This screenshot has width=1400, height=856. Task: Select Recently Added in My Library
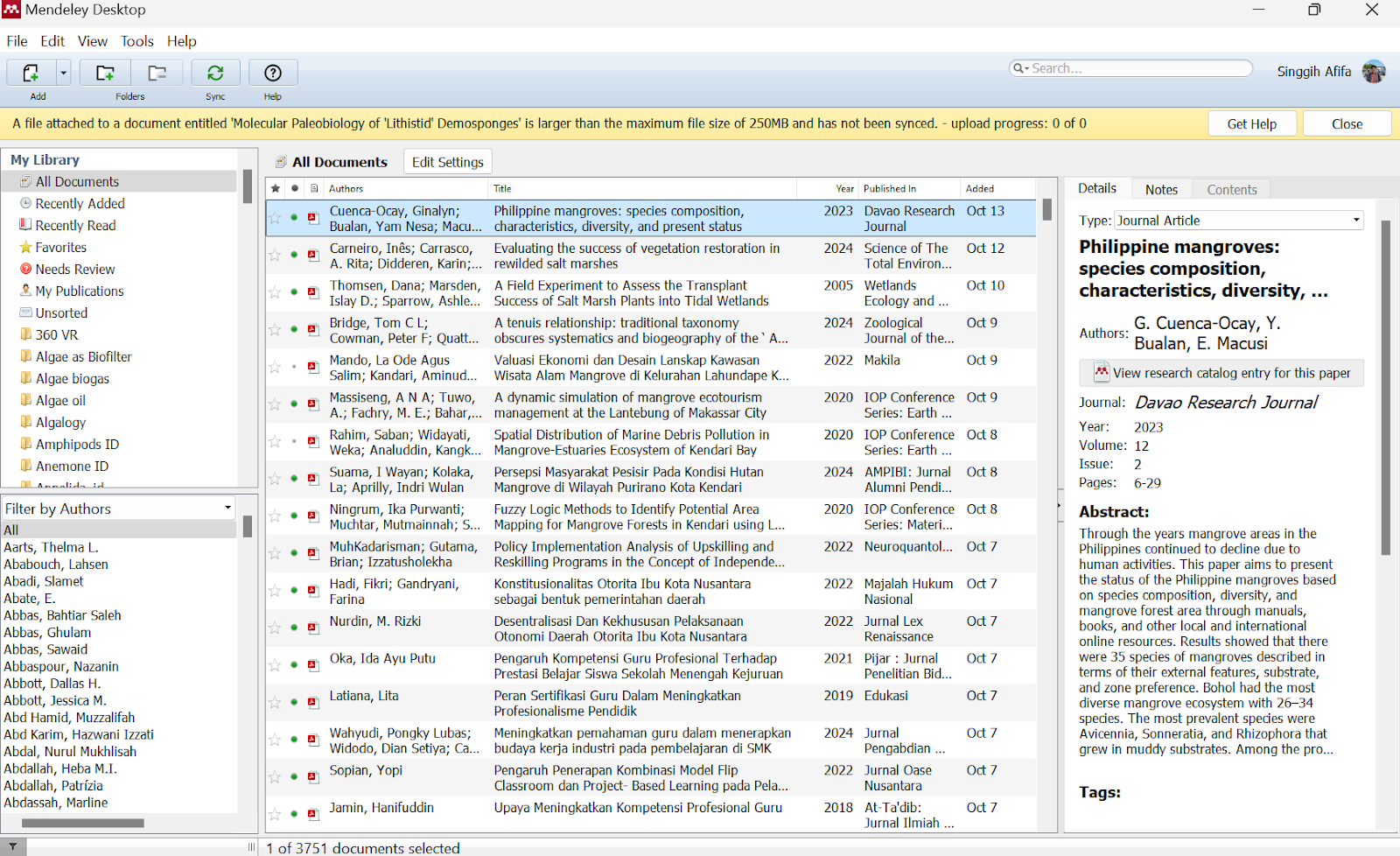coord(80,203)
